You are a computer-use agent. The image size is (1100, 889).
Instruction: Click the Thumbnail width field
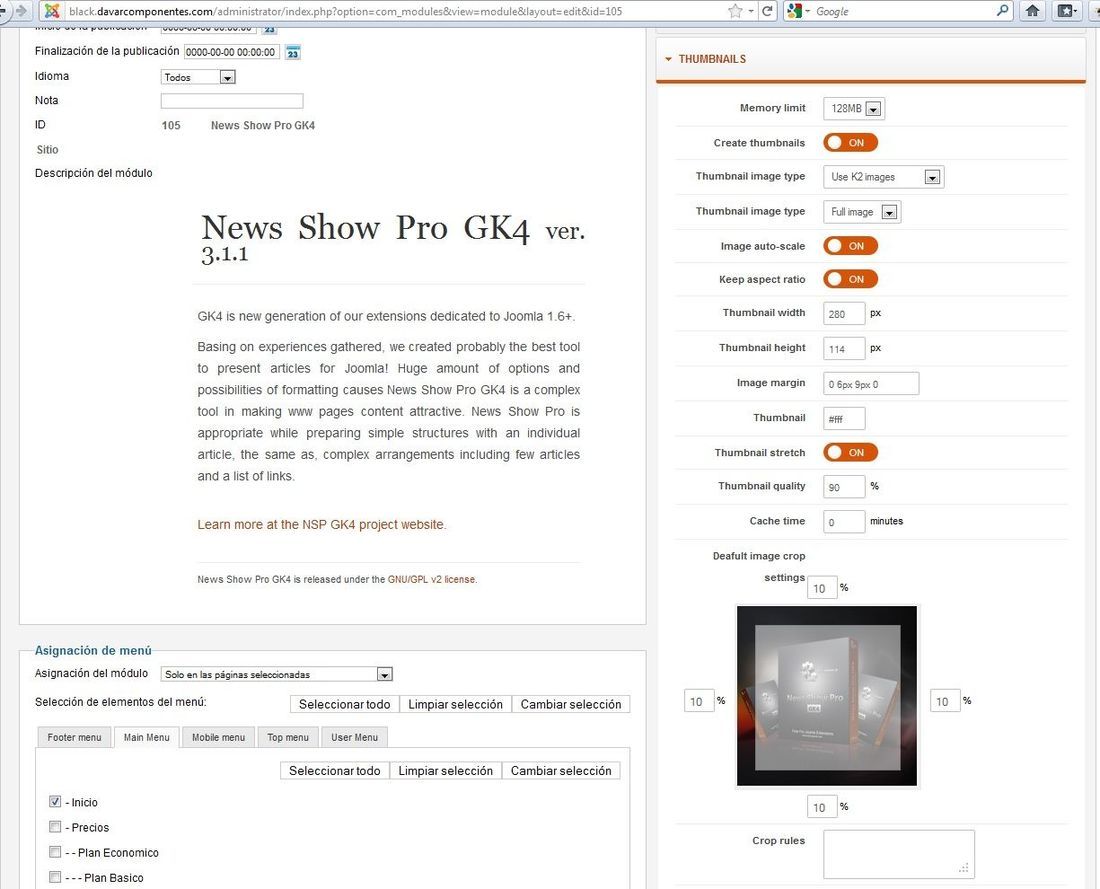point(844,314)
